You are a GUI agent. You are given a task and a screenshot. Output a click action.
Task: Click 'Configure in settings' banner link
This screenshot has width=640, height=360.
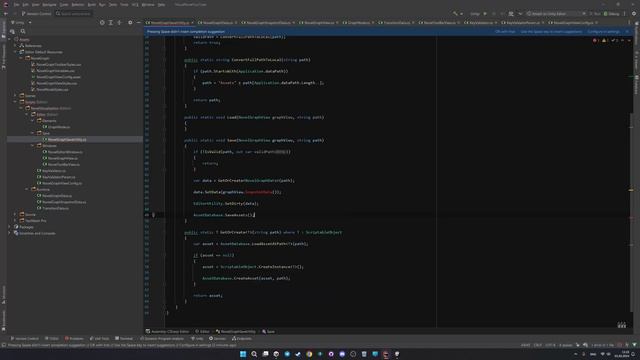603,31
